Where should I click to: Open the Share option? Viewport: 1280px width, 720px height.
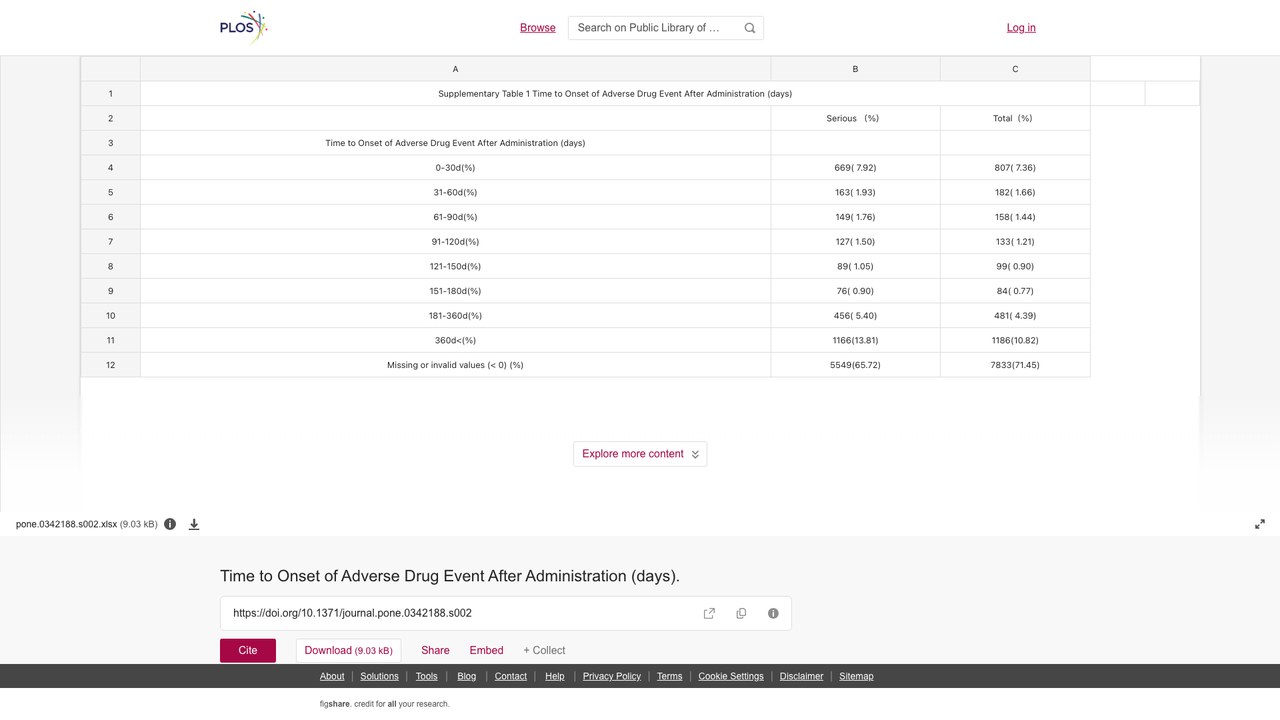435,650
